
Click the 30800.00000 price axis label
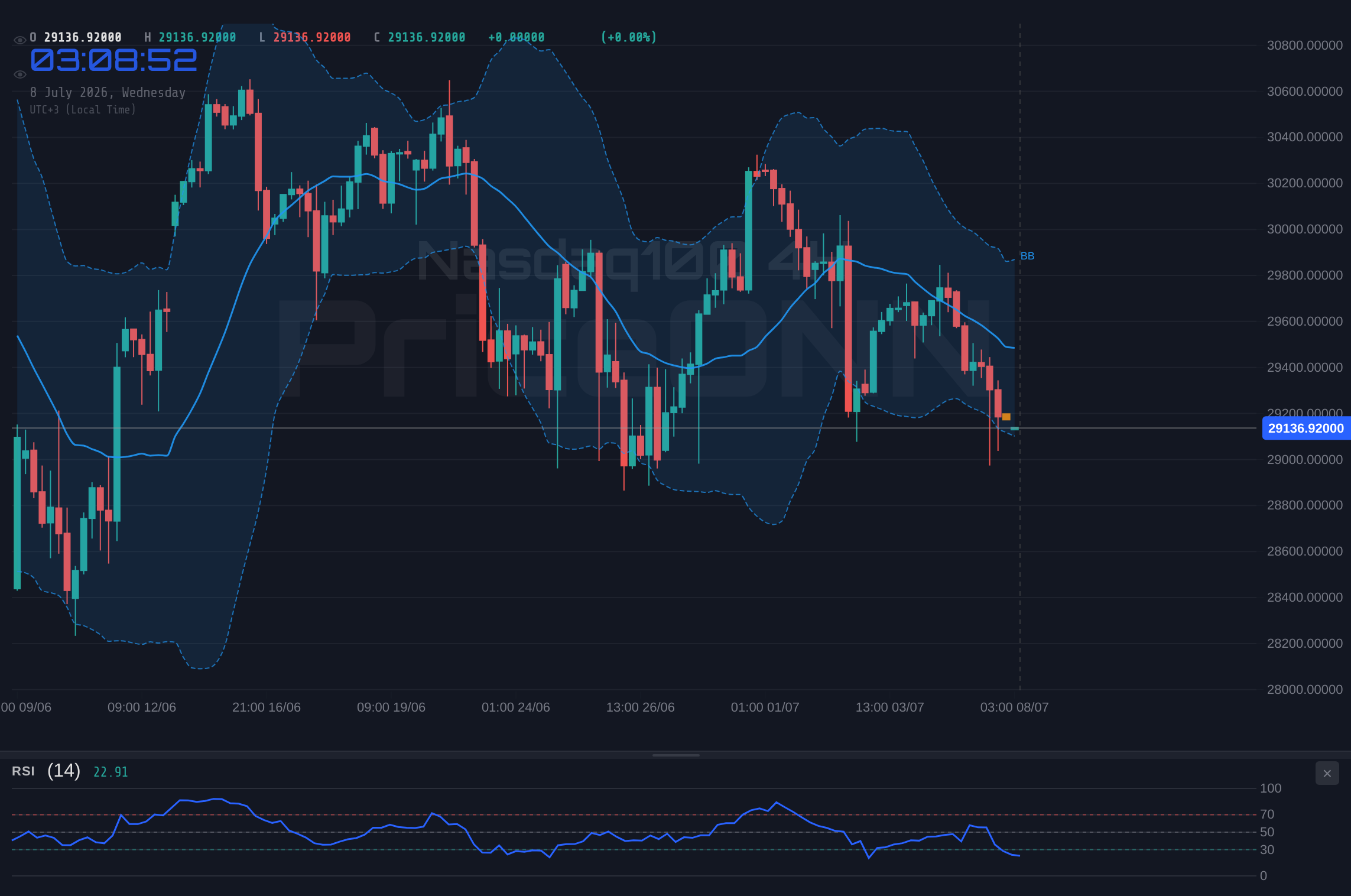(x=1304, y=46)
